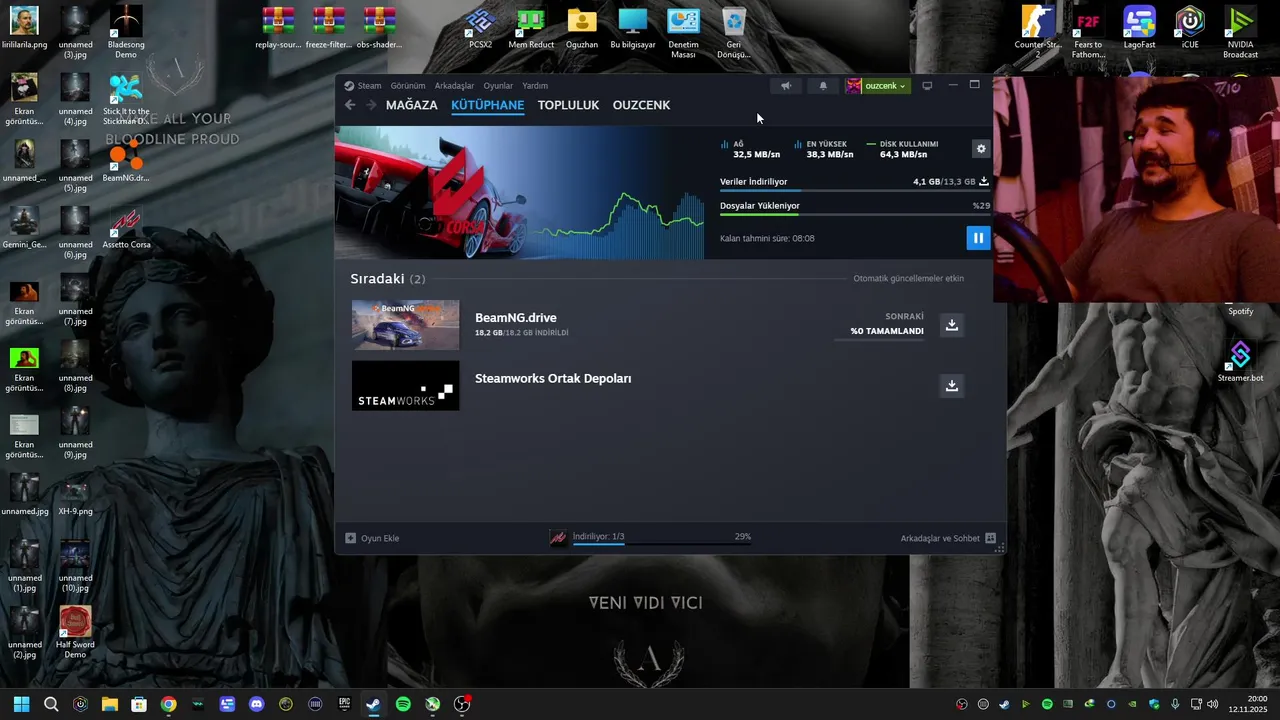Select BeamNG.drive desktop shortcut
The width and height of the screenshot is (1280, 720).
click(126, 162)
